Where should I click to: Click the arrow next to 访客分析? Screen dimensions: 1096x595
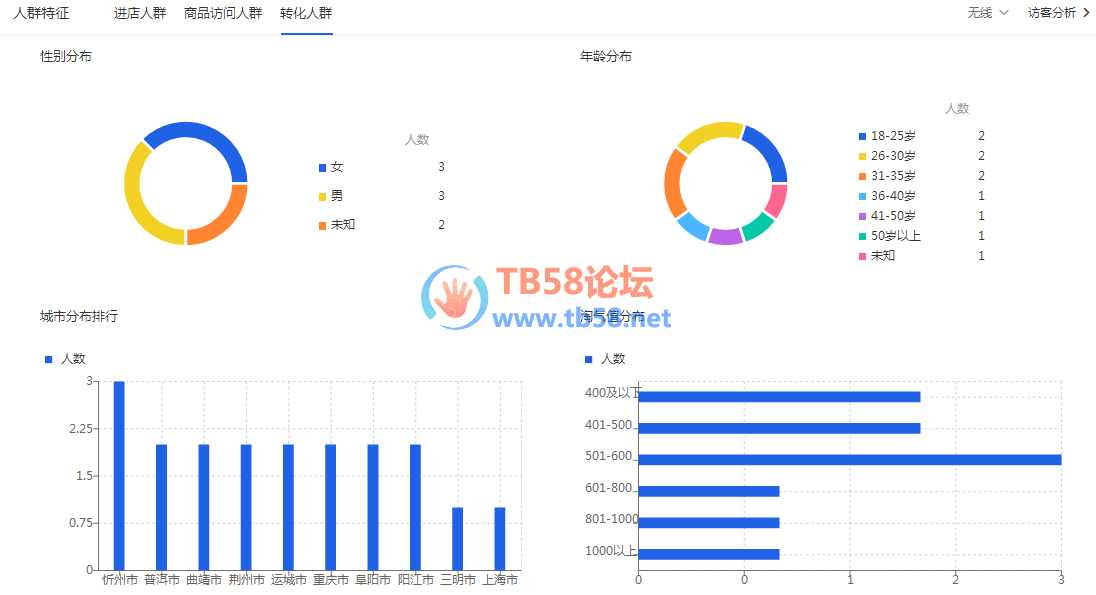[x=1086, y=13]
